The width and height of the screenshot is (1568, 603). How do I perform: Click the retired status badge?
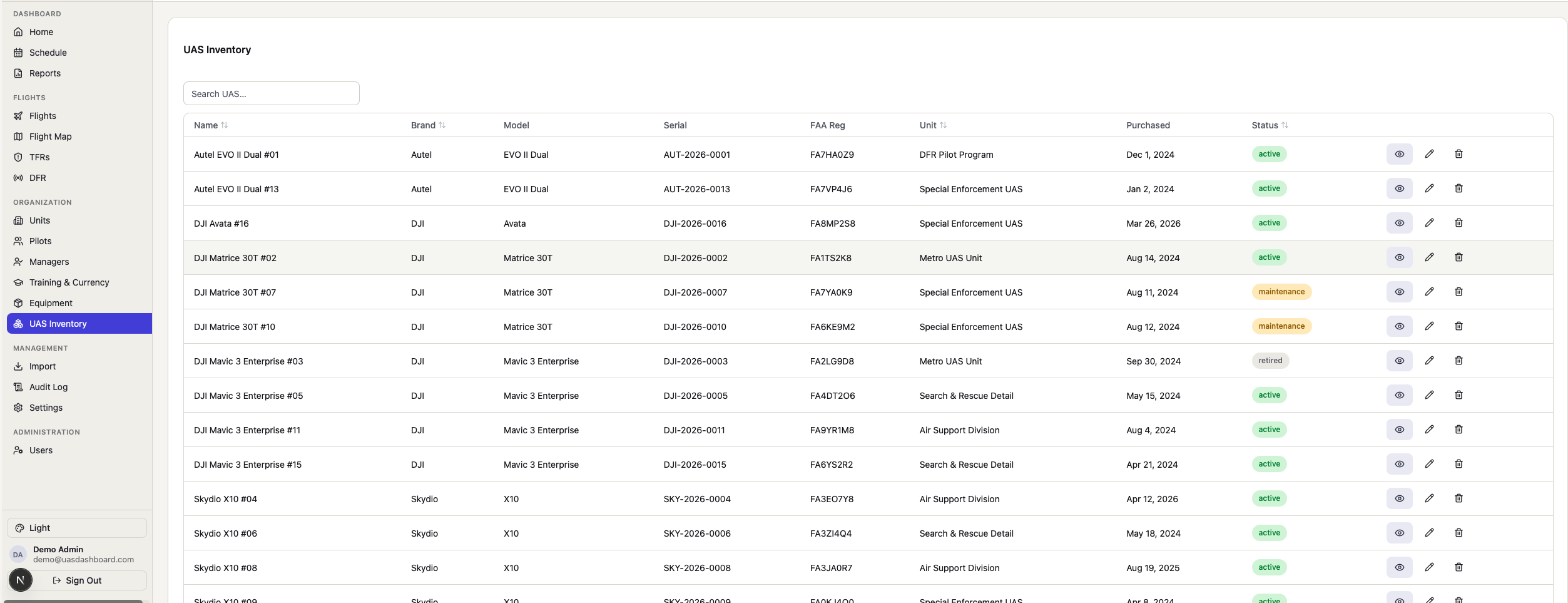click(x=1270, y=361)
